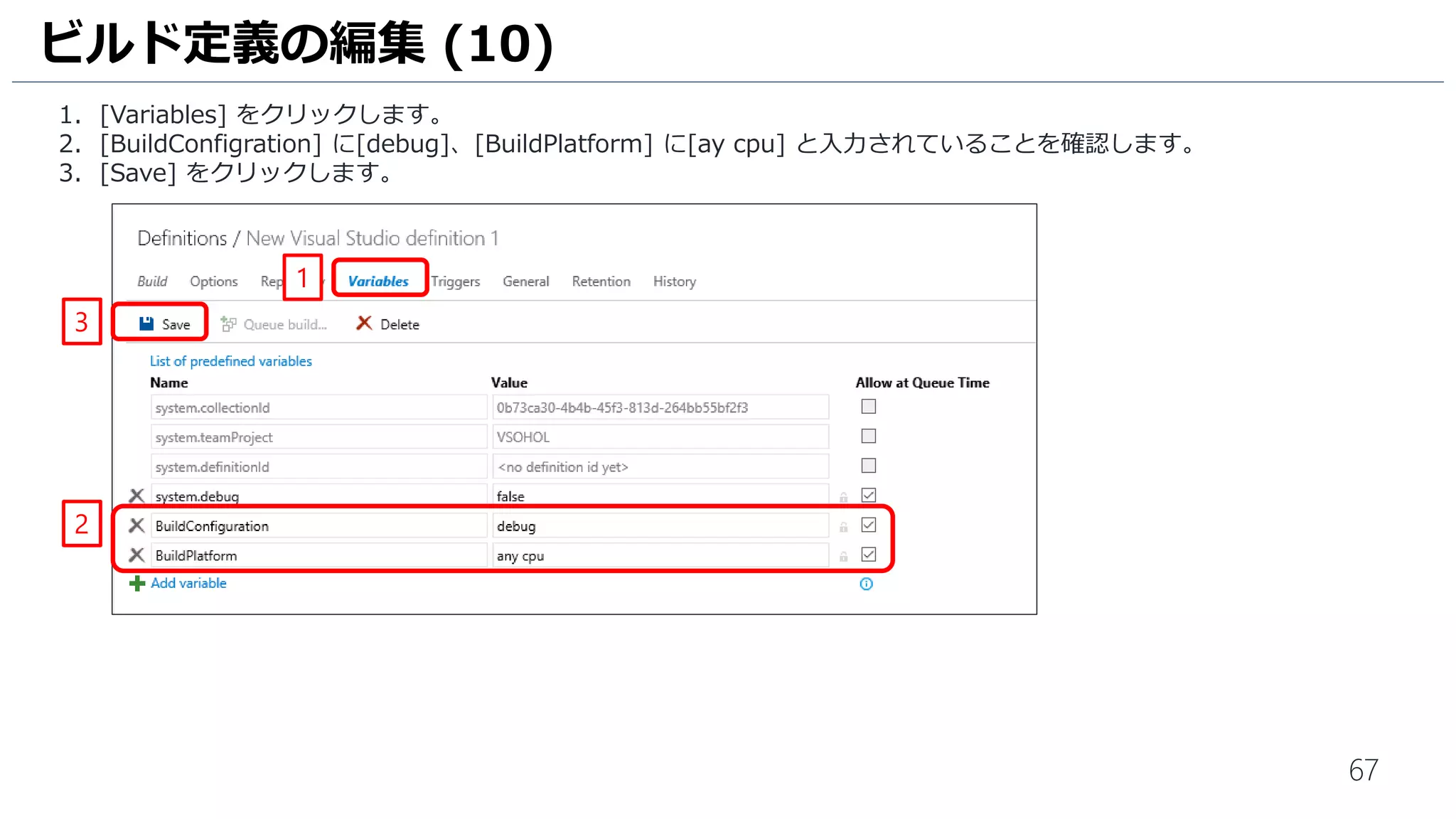The image size is (1456, 819).
Task: Remove the BuildConfiguration variable with its X icon
Action: 136,525
